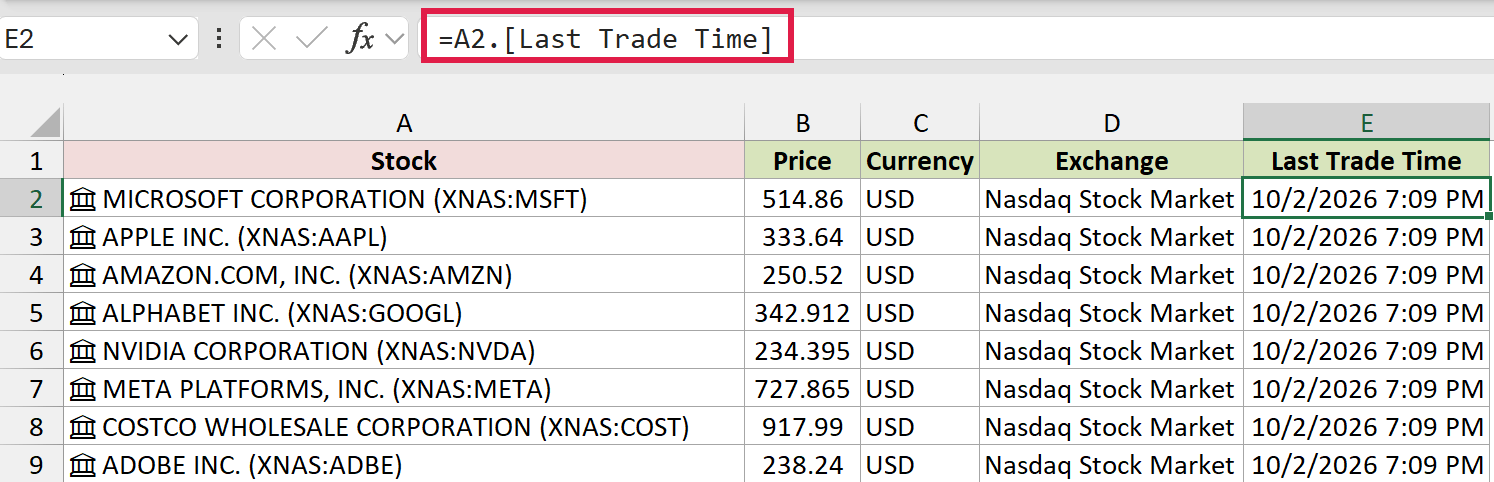The image size is (1494, 482).
Task: Click the price cell 234.395
Action: click(x=803, y=351)
